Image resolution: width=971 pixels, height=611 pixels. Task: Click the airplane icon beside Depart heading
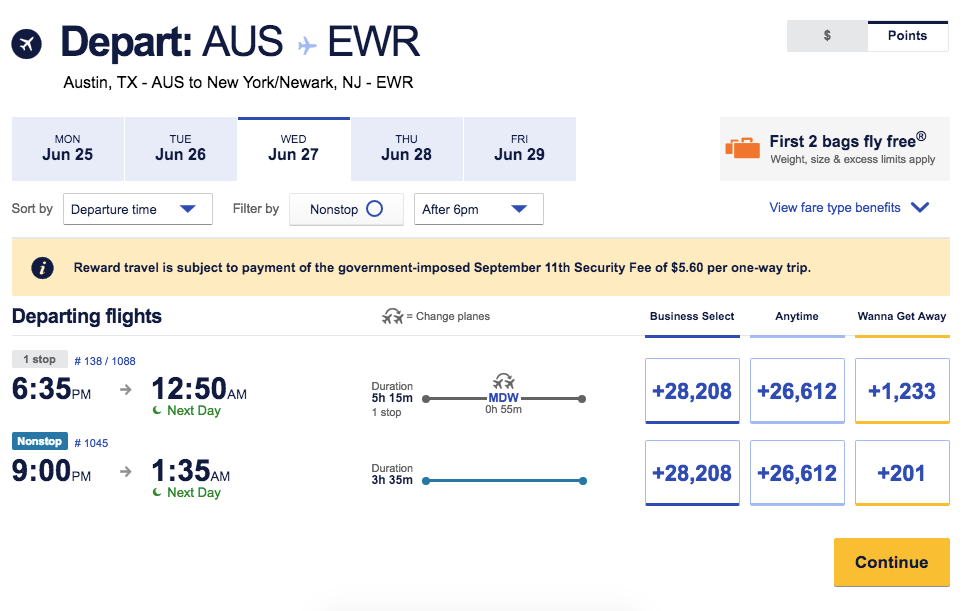point(27,44)
